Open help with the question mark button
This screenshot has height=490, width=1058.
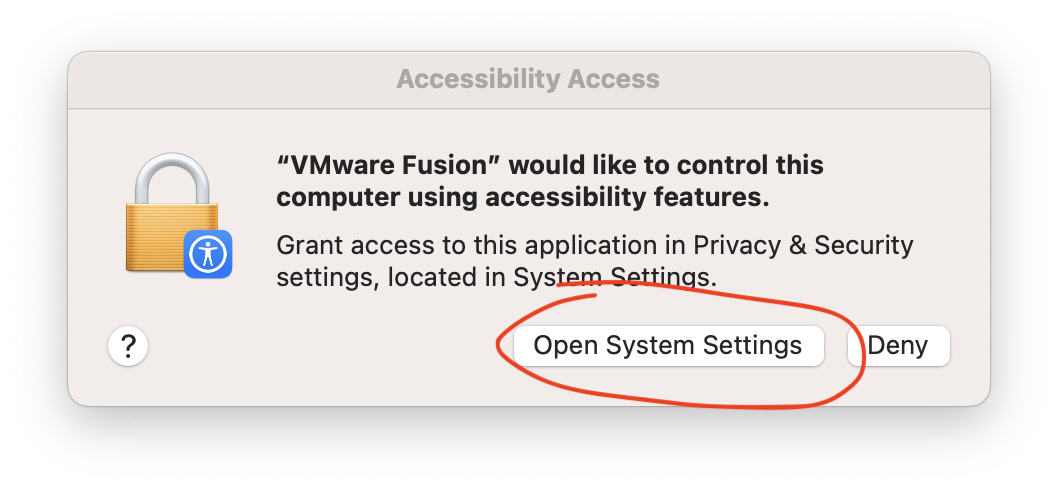point(128,346)
